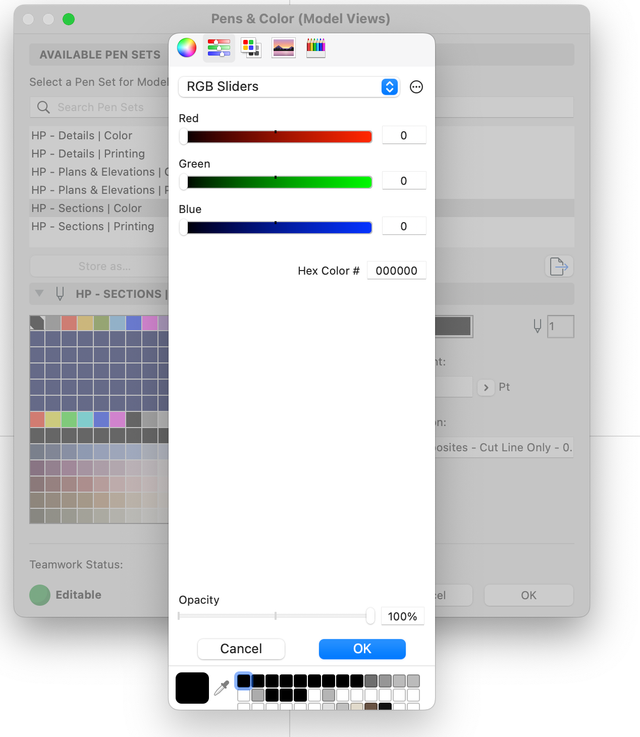The width and height of the screenshot is (640, 737).
Task: Click the large black current color swatch
Action: click(x=192, y=688)
